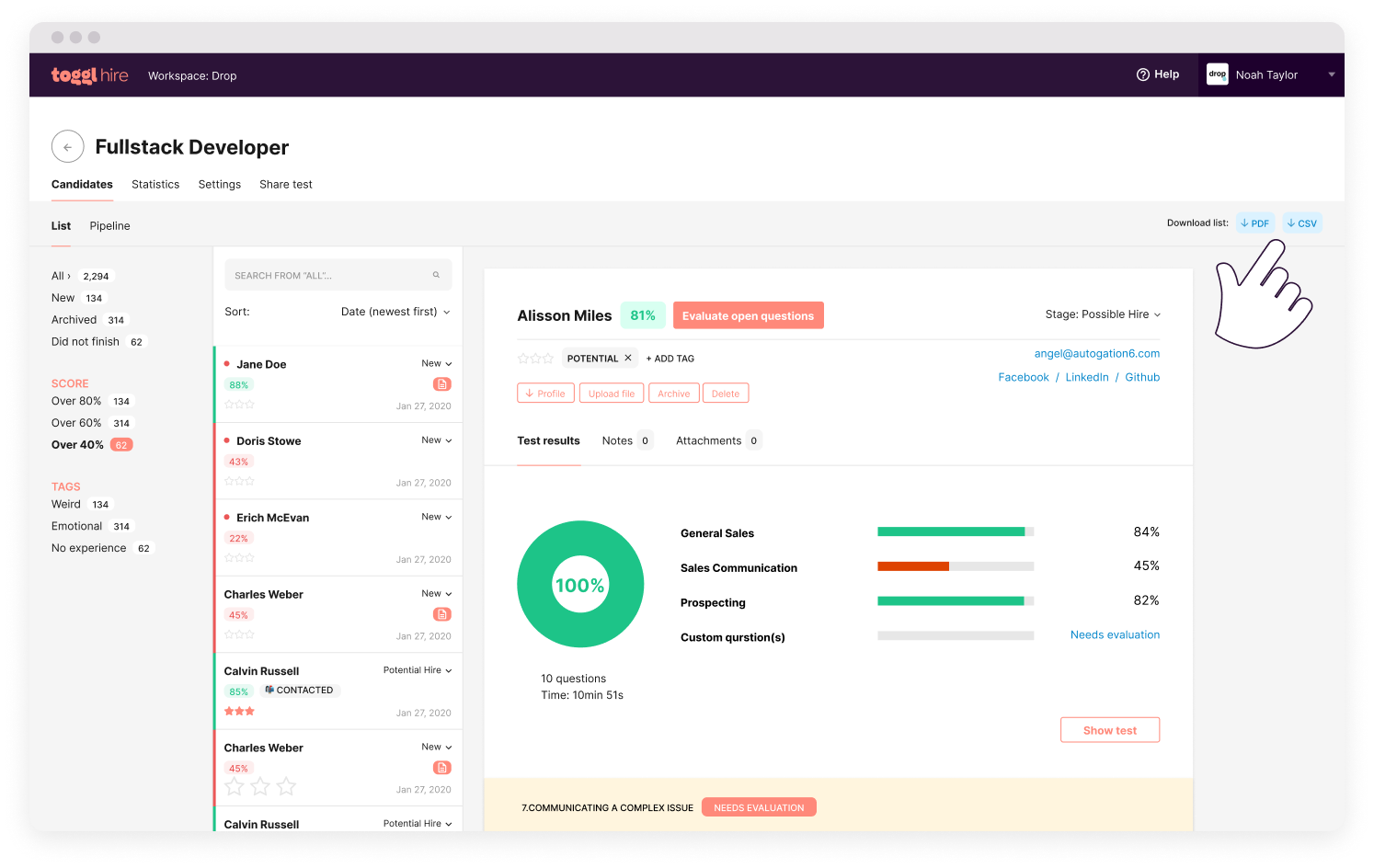
Task: Download candidate list as PDF
Action: pyautogui.click(x=1255, y=223)
